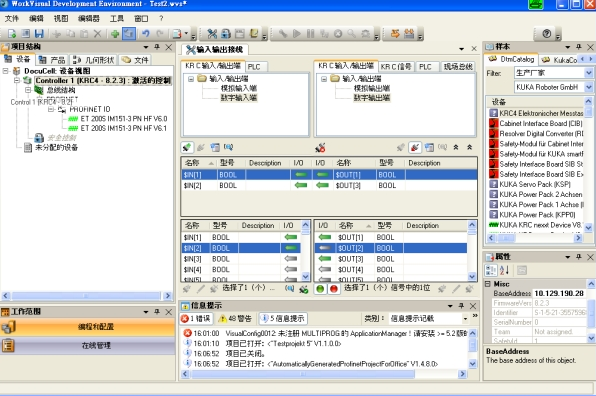Click the undo arrow in the toolbar

click(x=146, y=34)
